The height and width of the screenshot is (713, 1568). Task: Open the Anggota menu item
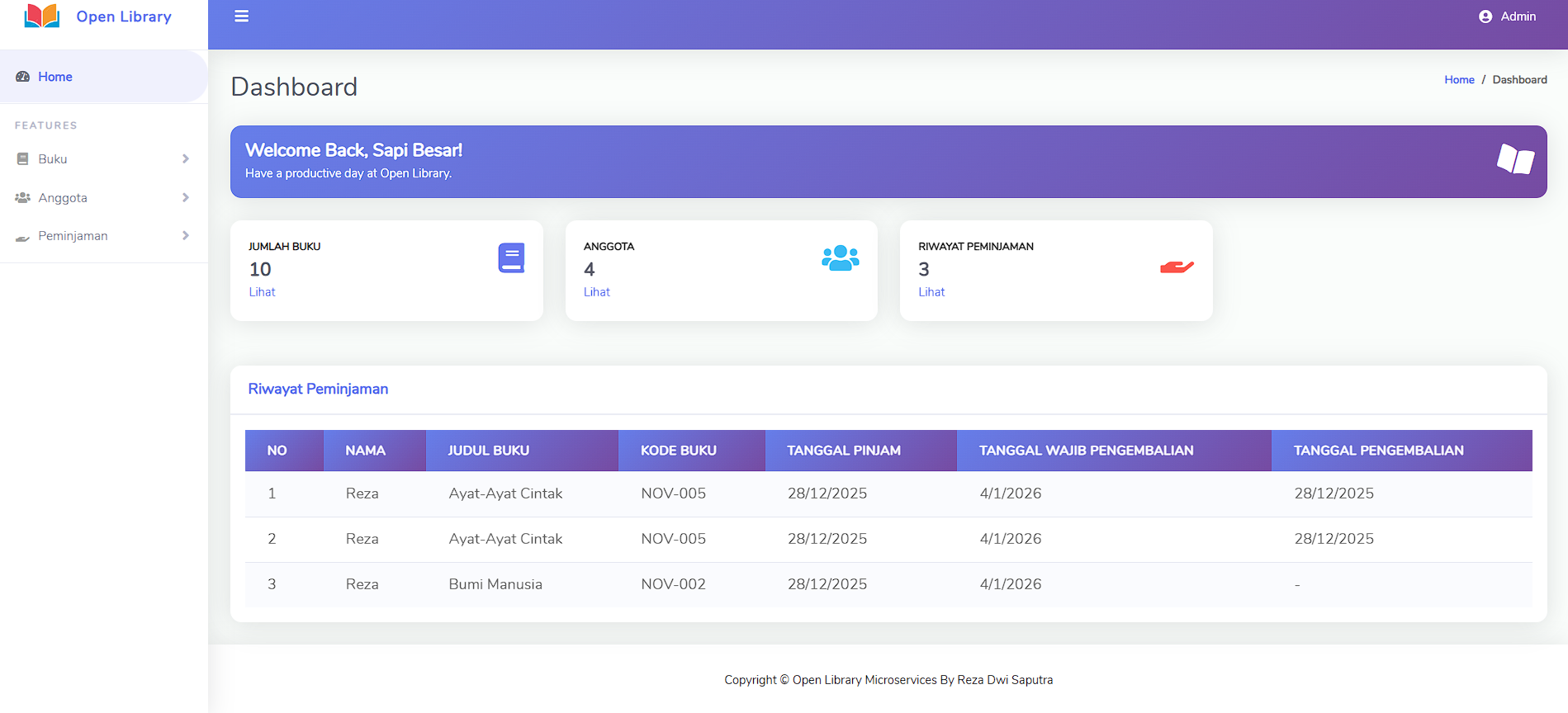(x=104, y=198)
